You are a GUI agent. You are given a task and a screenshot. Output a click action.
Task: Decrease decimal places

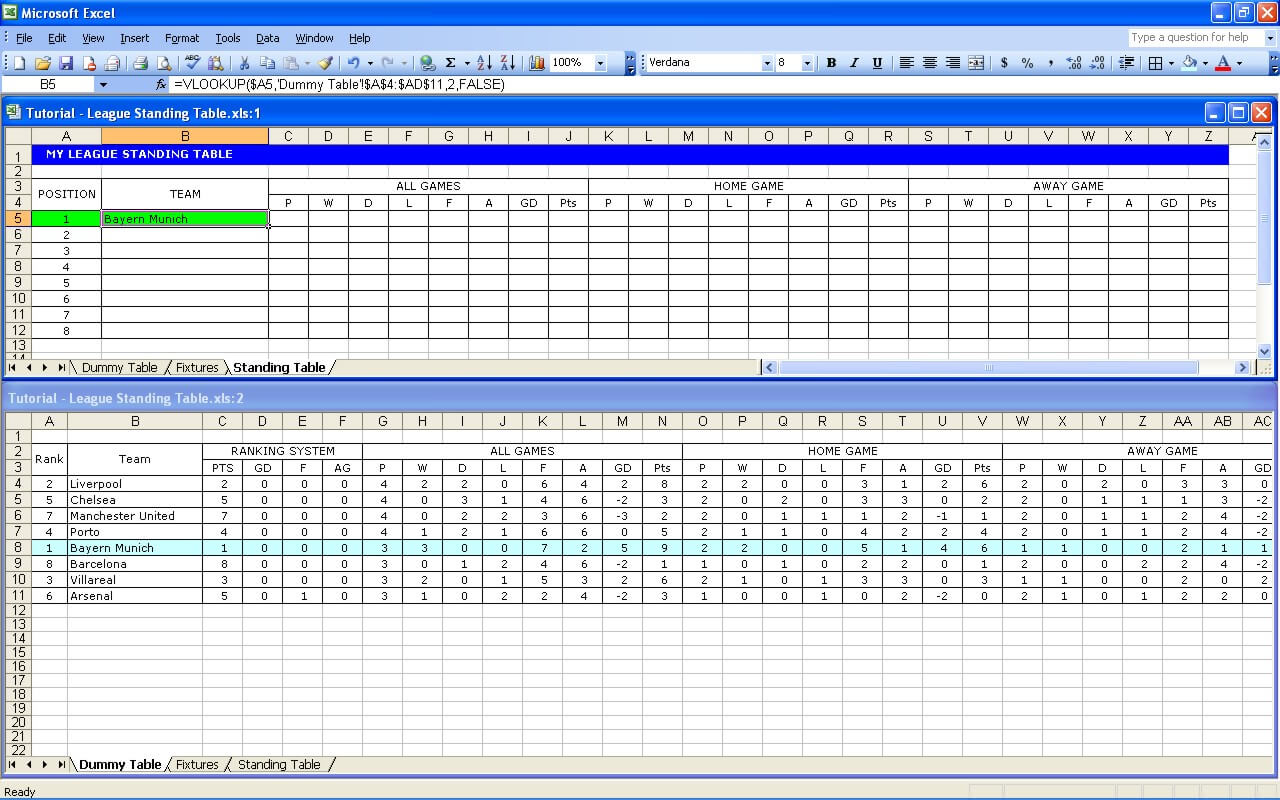(x=1097, y=63)
